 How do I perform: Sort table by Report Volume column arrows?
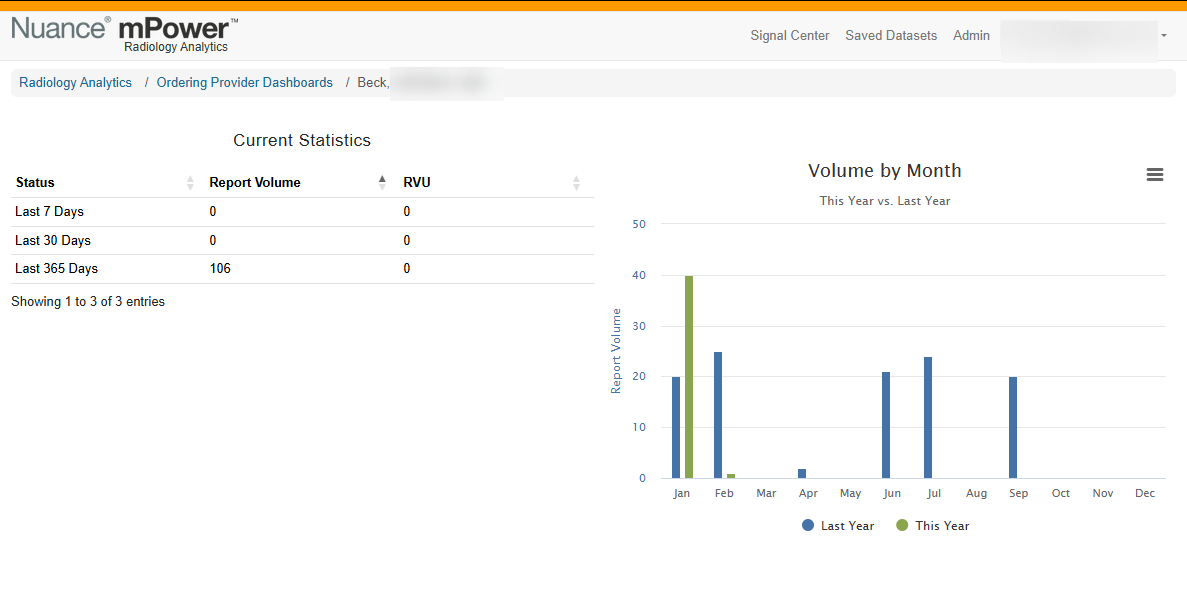click(x=382, y=182)
